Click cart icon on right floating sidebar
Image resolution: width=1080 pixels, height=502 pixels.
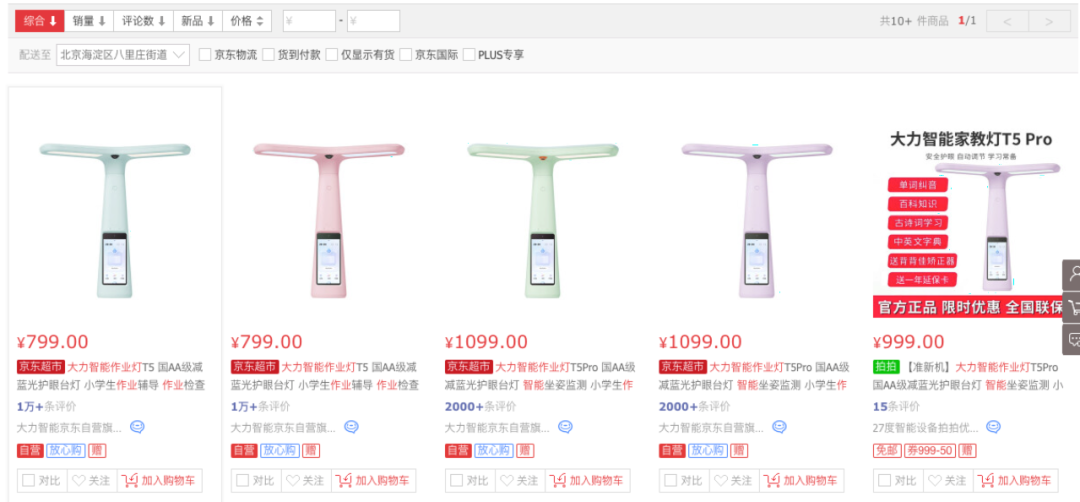(1073, 306)
